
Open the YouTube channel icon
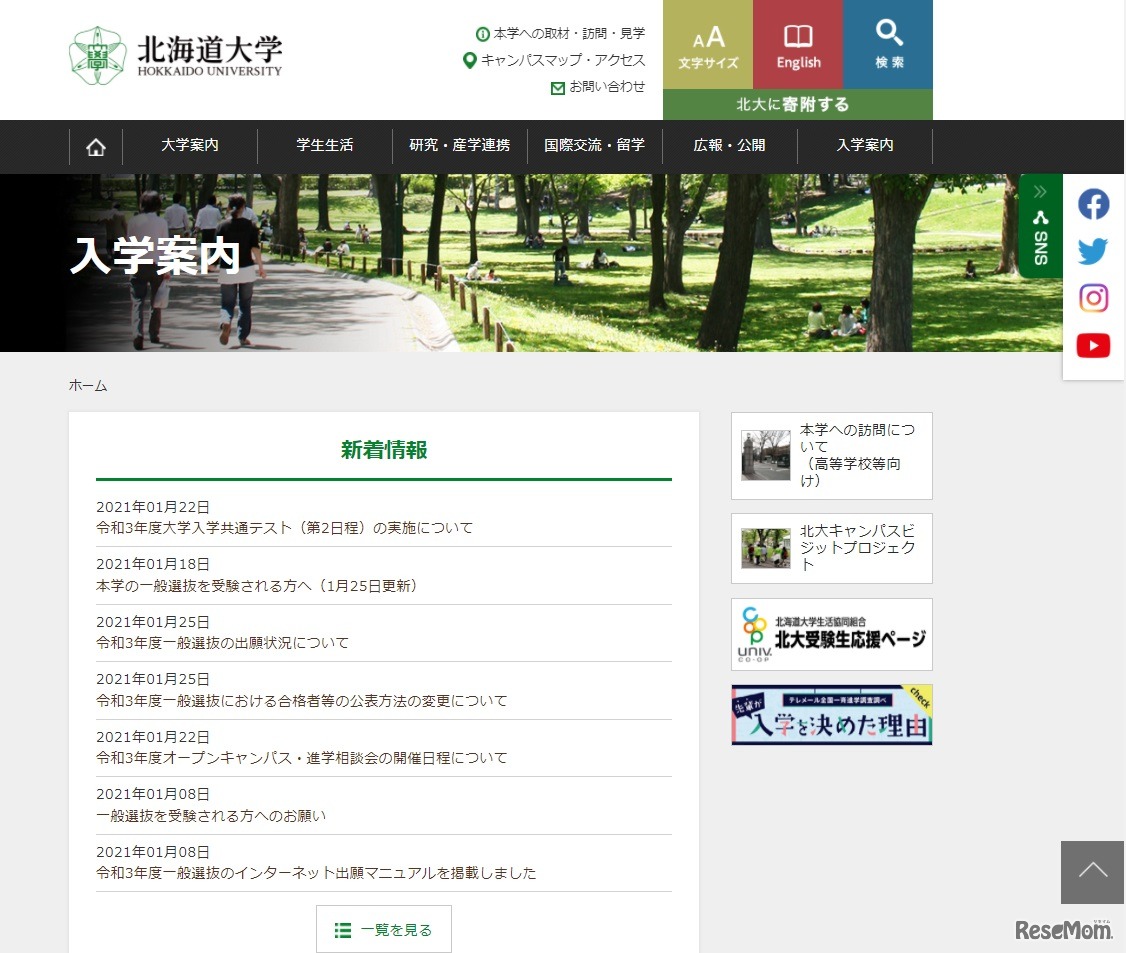pos(1093,345)
